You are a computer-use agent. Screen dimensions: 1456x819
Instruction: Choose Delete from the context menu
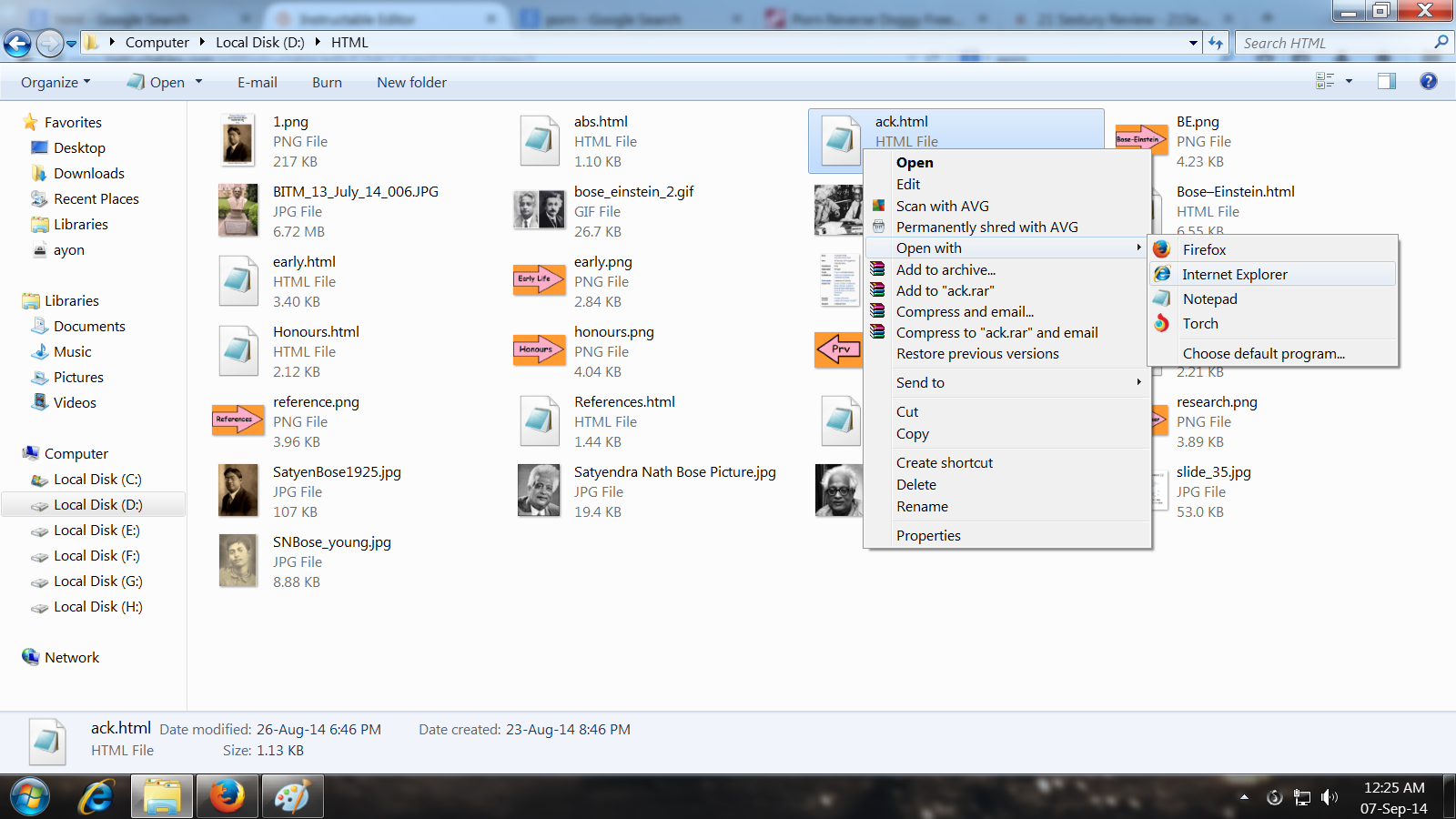coord(1006,484)
